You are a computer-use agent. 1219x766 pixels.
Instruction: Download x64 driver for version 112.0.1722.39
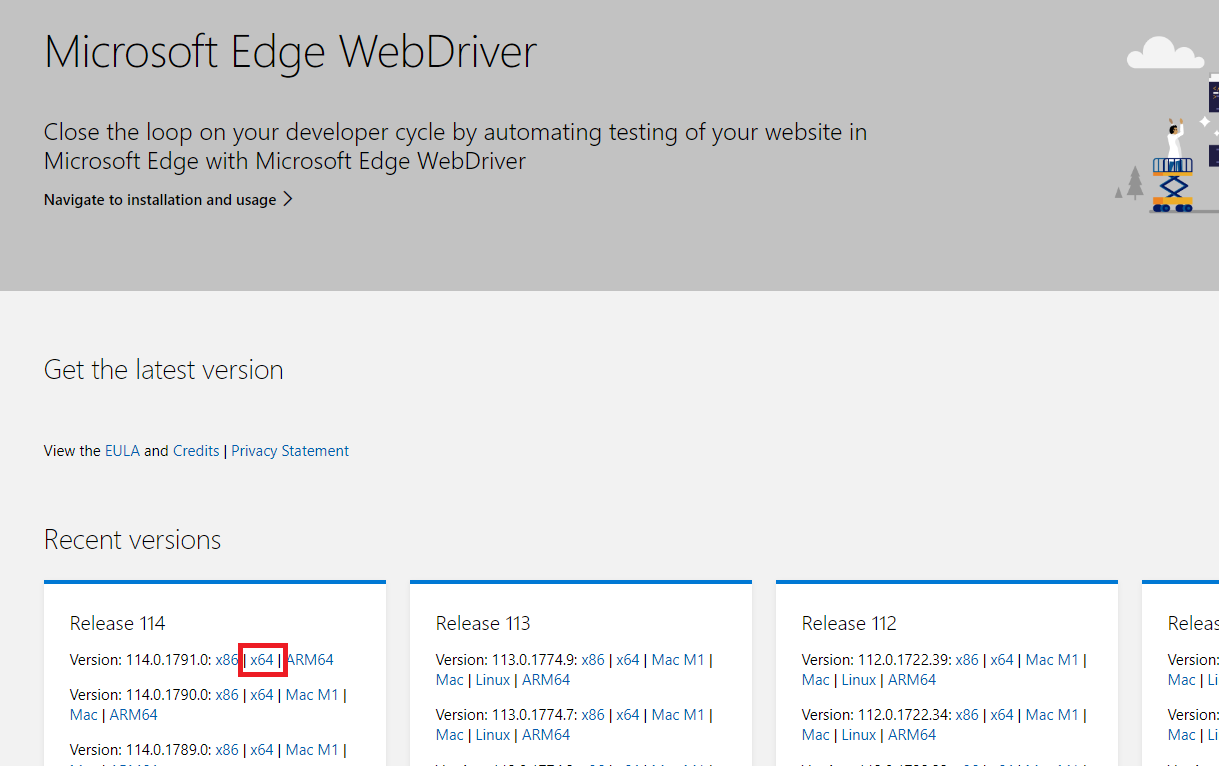coord(1002,660)
